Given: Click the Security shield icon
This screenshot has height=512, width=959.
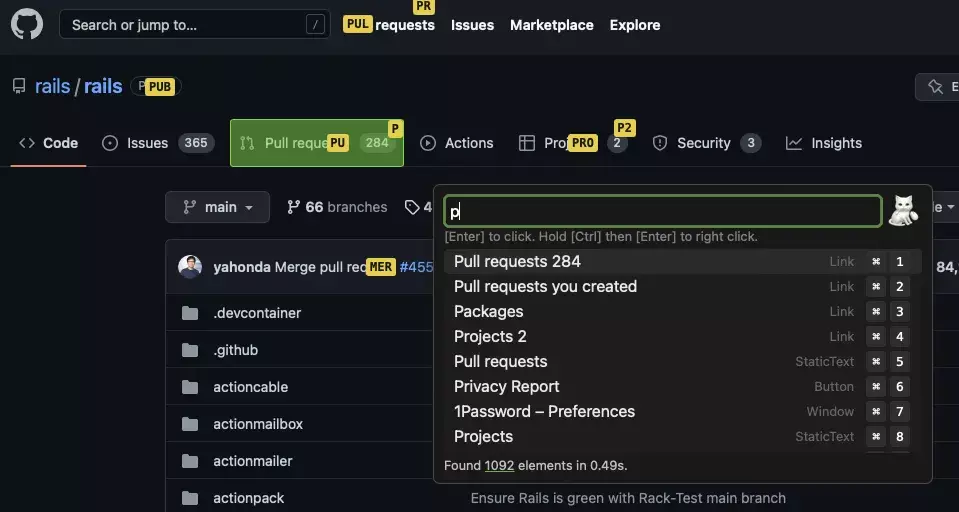Looking at the screenshot, I should coord(660,143).
